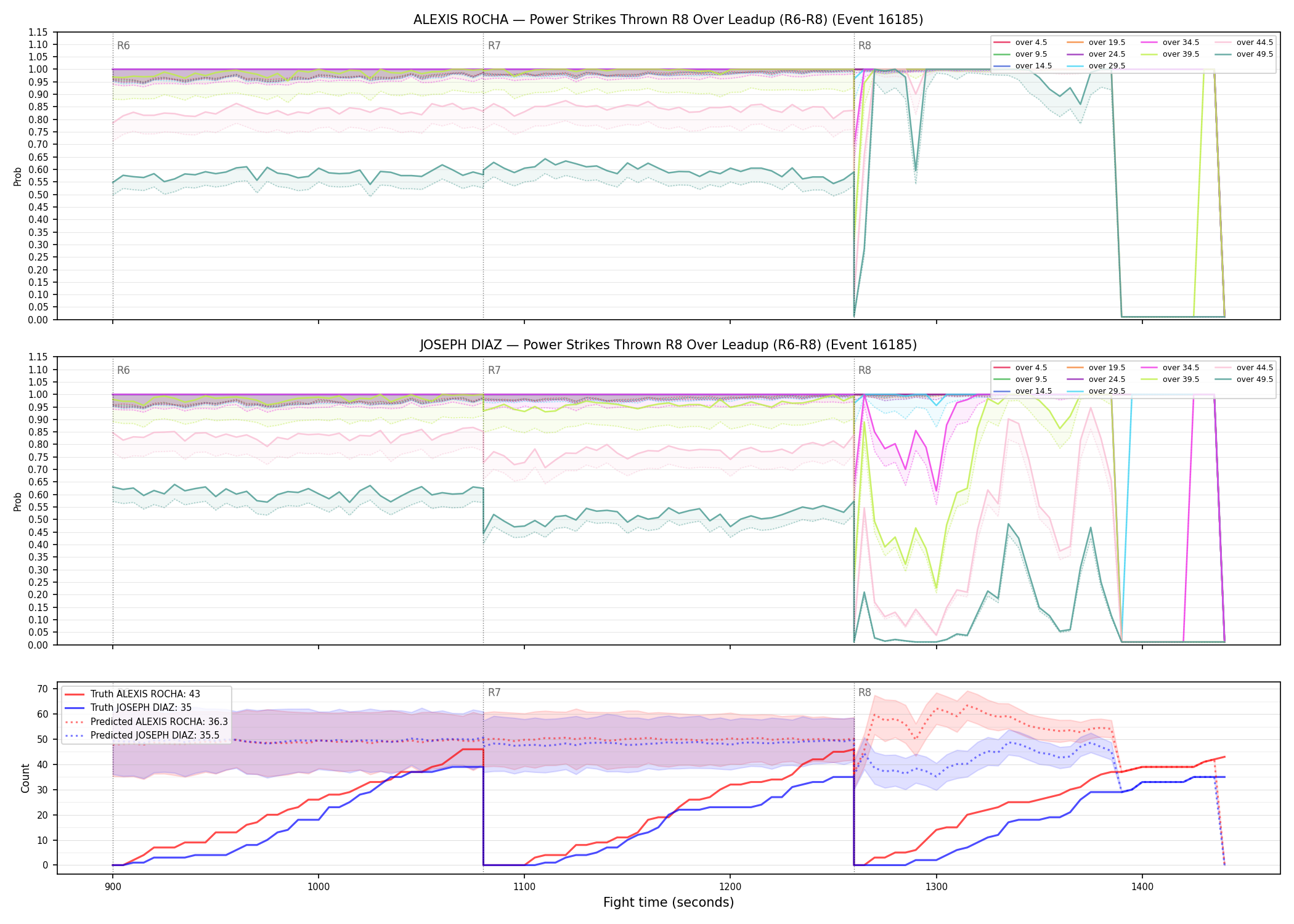Click the R7 round label in Count chart
The image size is (1294, 924).
coord(494,692)
